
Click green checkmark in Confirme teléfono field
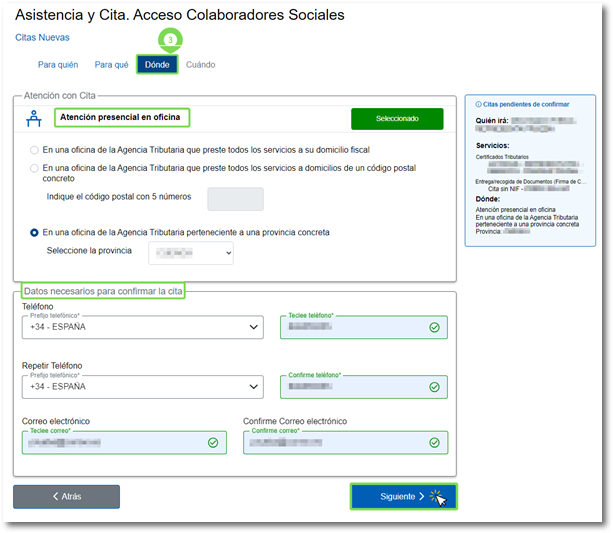coord(434,386)
